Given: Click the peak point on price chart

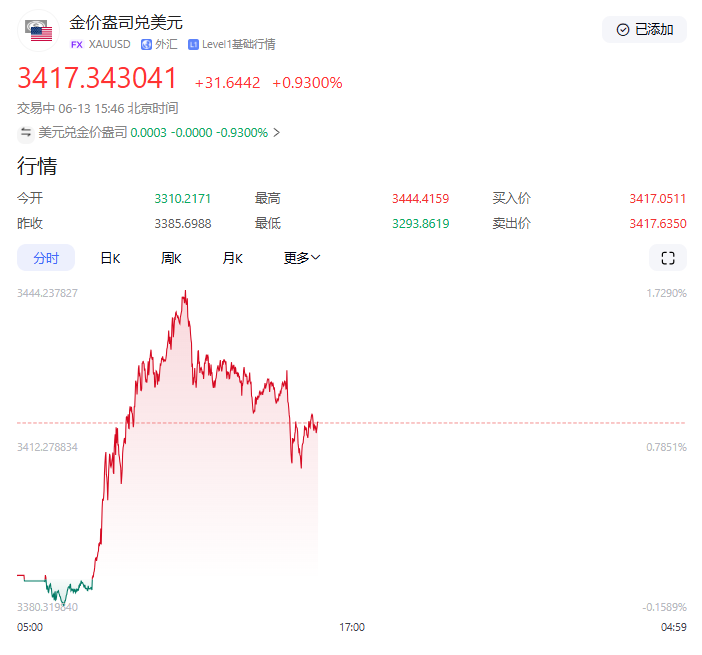Looking at the screenshot, I should point(185,292).
